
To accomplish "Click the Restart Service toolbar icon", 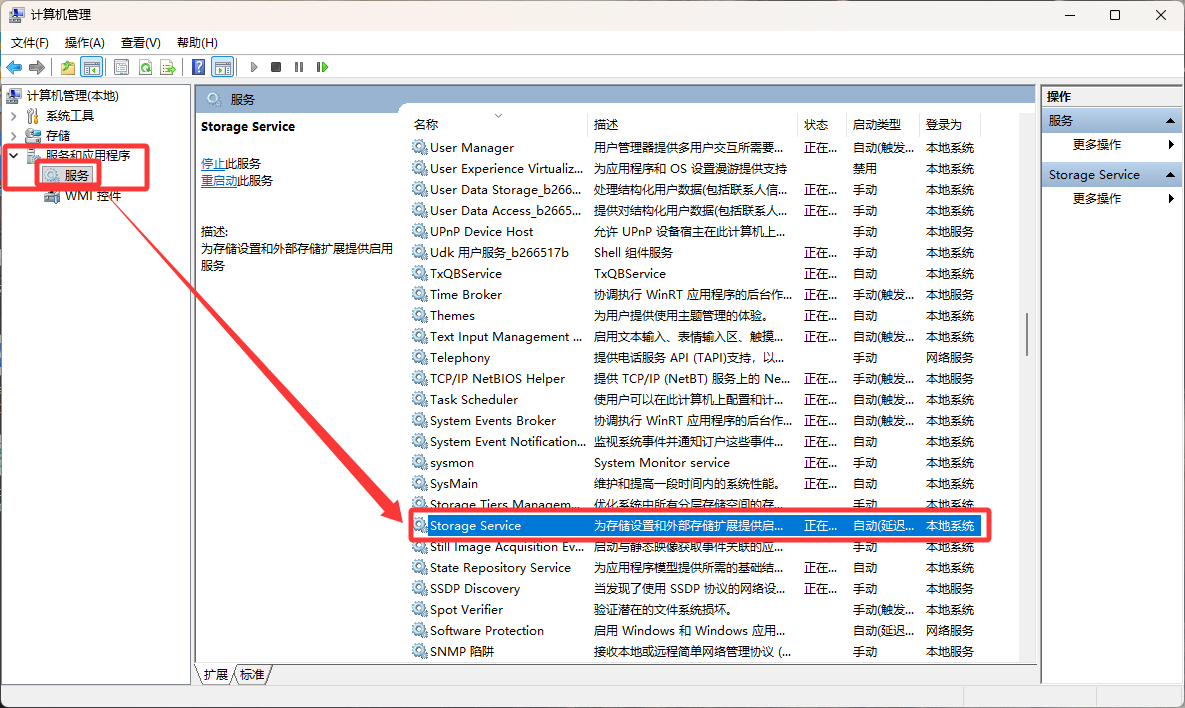I will coord(322,67).
